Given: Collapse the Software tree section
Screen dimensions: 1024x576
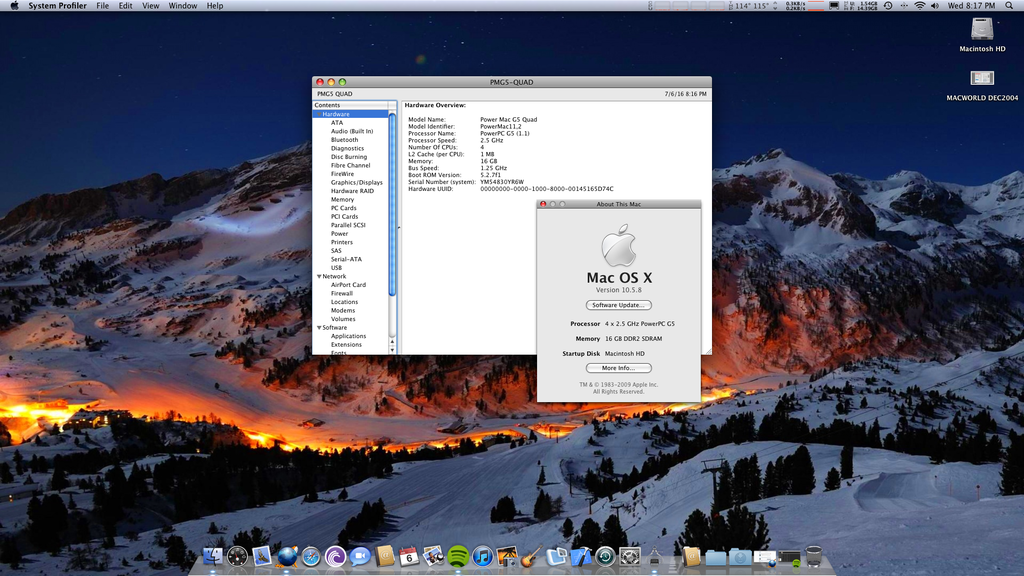Looking at the screenshot, I should pyautogui.click(x=318, y=327).
